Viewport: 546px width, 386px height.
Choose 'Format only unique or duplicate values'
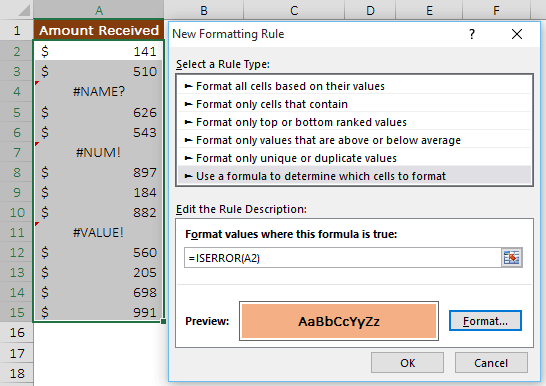pos(354,158)
